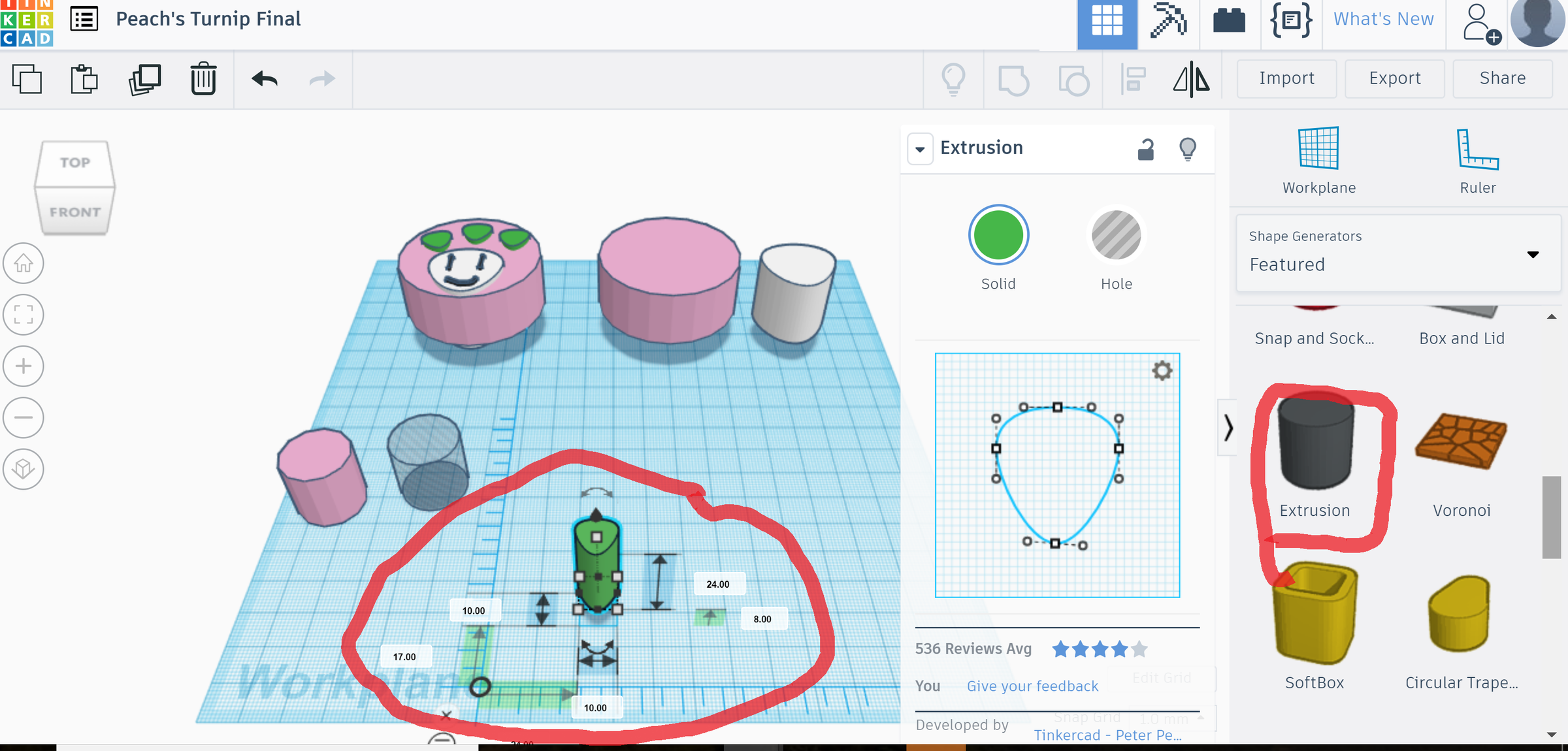Switch to Minecraft export view (pickaxe icon)
Screen dimensions: 1568x751
coord(1168,21)
